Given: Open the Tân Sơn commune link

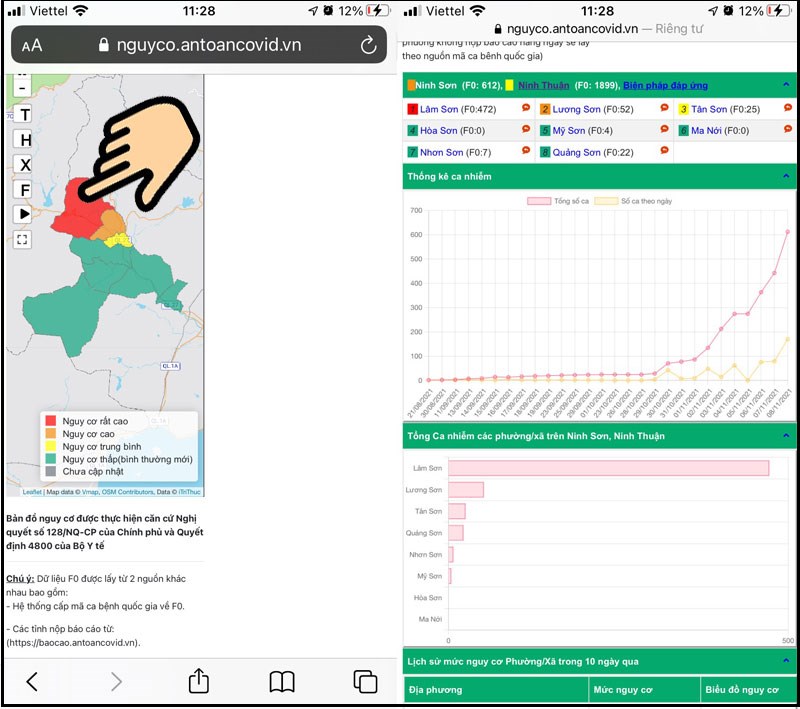Looking at the screenshot, I should click(709, 109).
